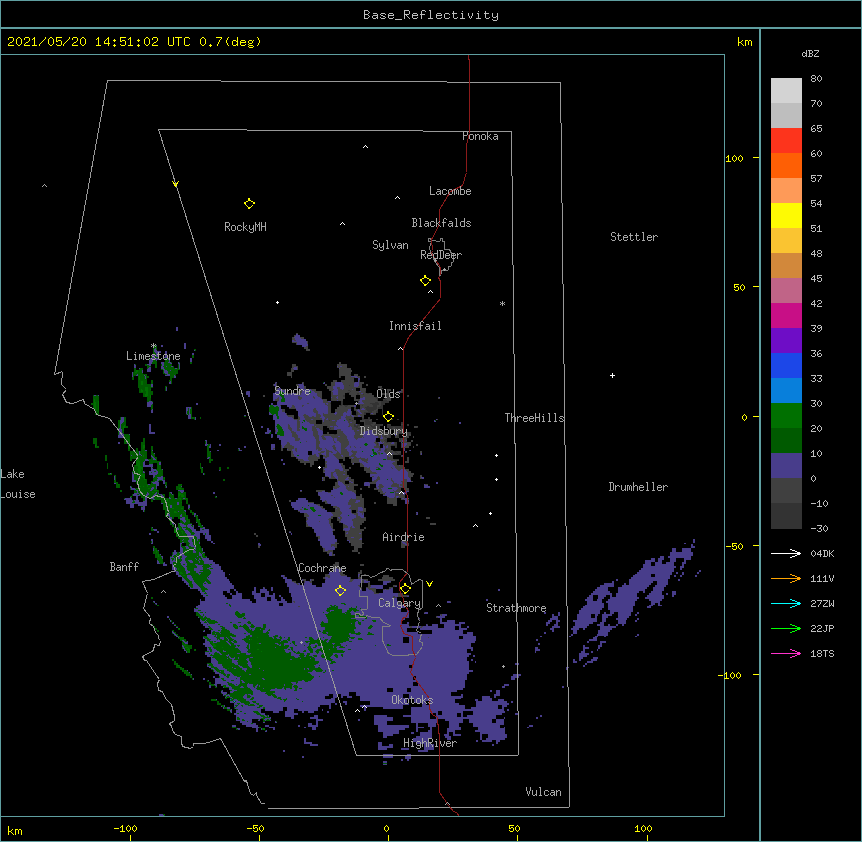The height and width of the screenshot is (842, 862).
Task: Click the orange 111V arrow in legend
Action: [x=786, y=578]
